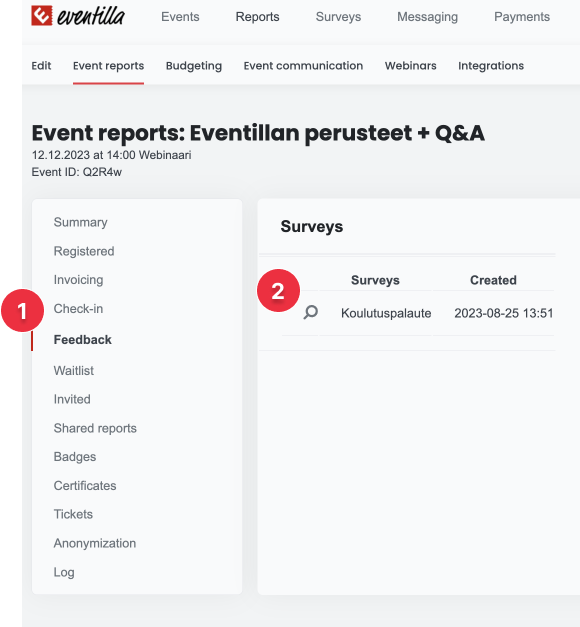Viewport: 580px width, 627px height.
Task: Open the Payments section
Action: [522, 17]
